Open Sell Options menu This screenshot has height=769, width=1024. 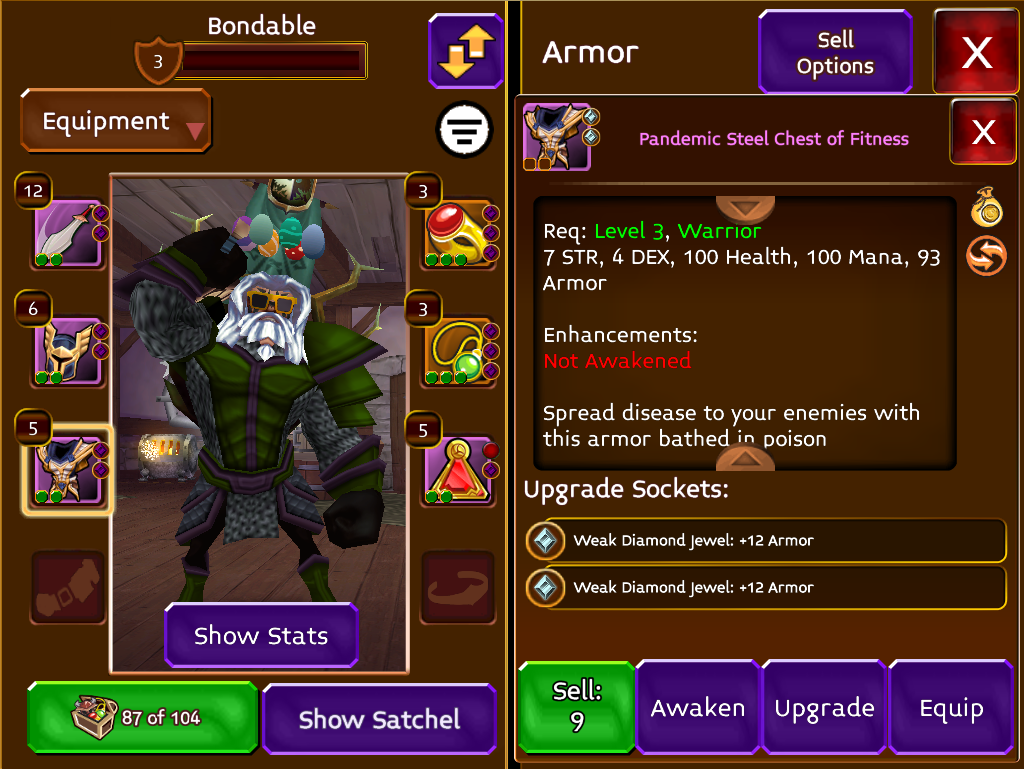tap(835, 52)
